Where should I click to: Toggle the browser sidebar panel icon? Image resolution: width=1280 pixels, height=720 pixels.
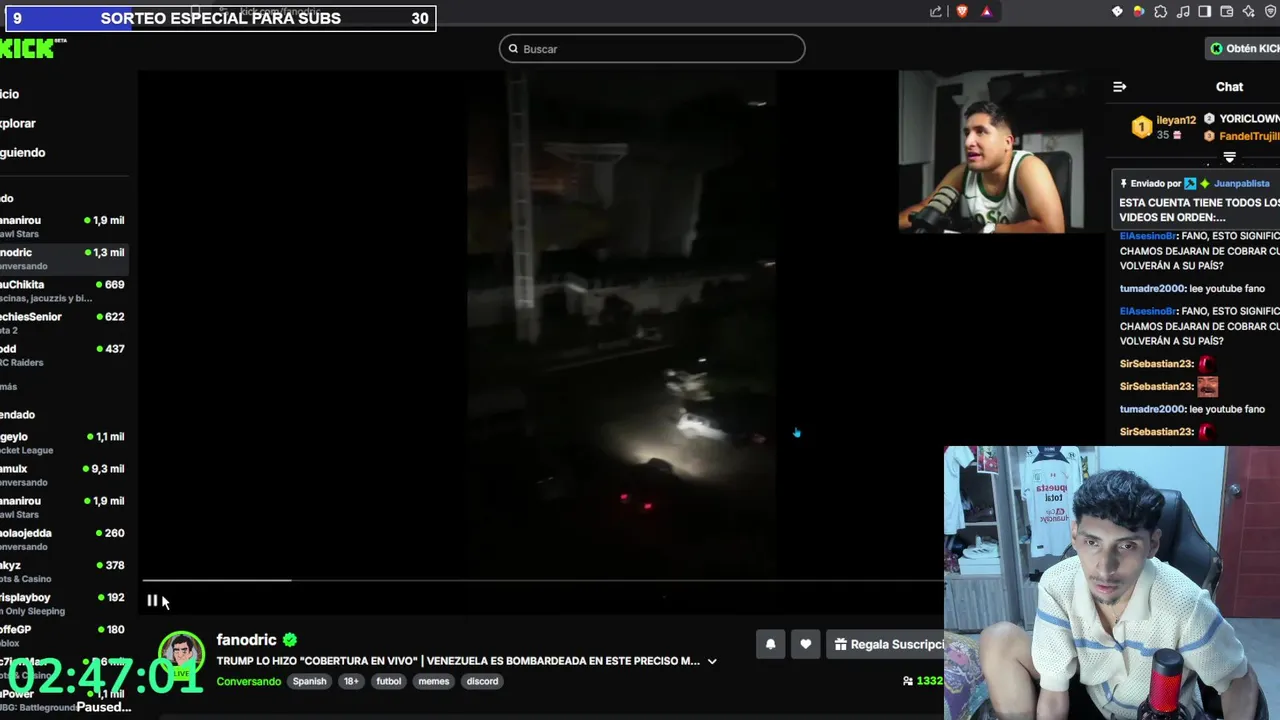(x=1204, y=12)
